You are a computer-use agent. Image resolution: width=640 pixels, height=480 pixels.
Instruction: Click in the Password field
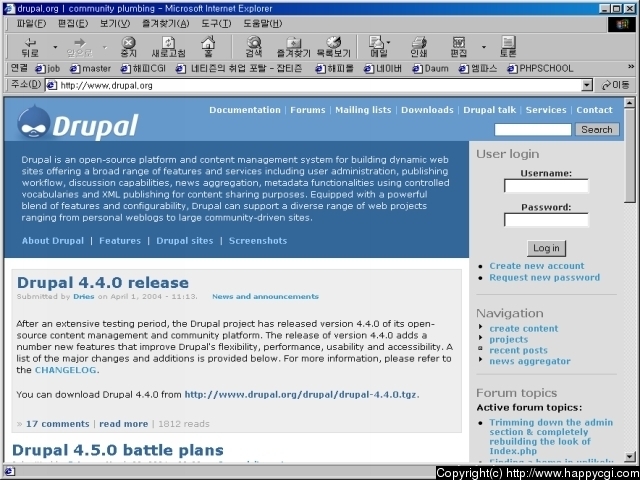coord(546,220)
